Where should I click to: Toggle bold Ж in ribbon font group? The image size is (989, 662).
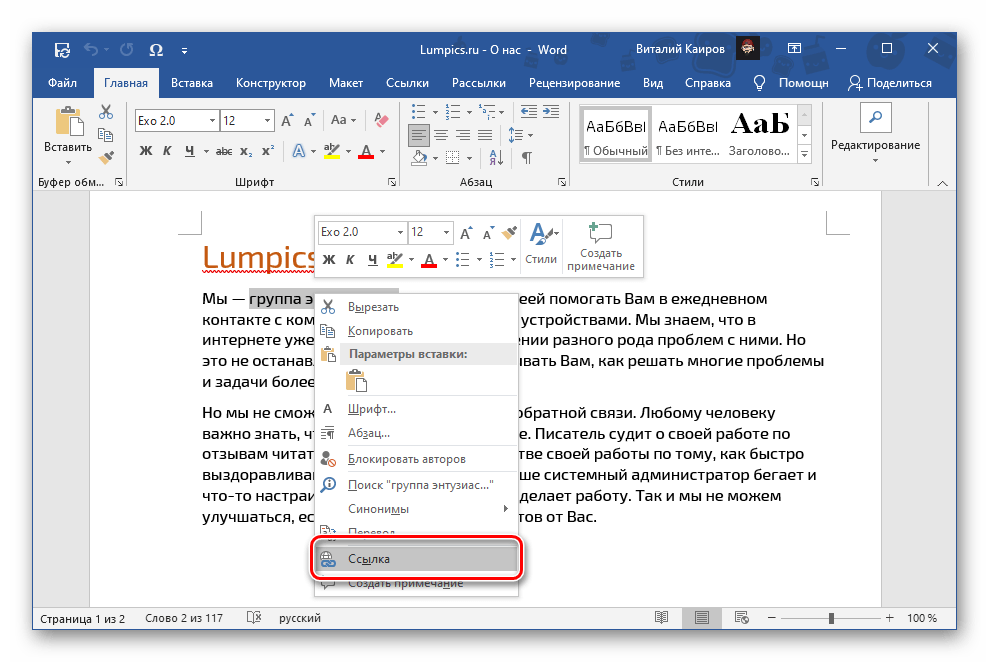click(145, 151)
